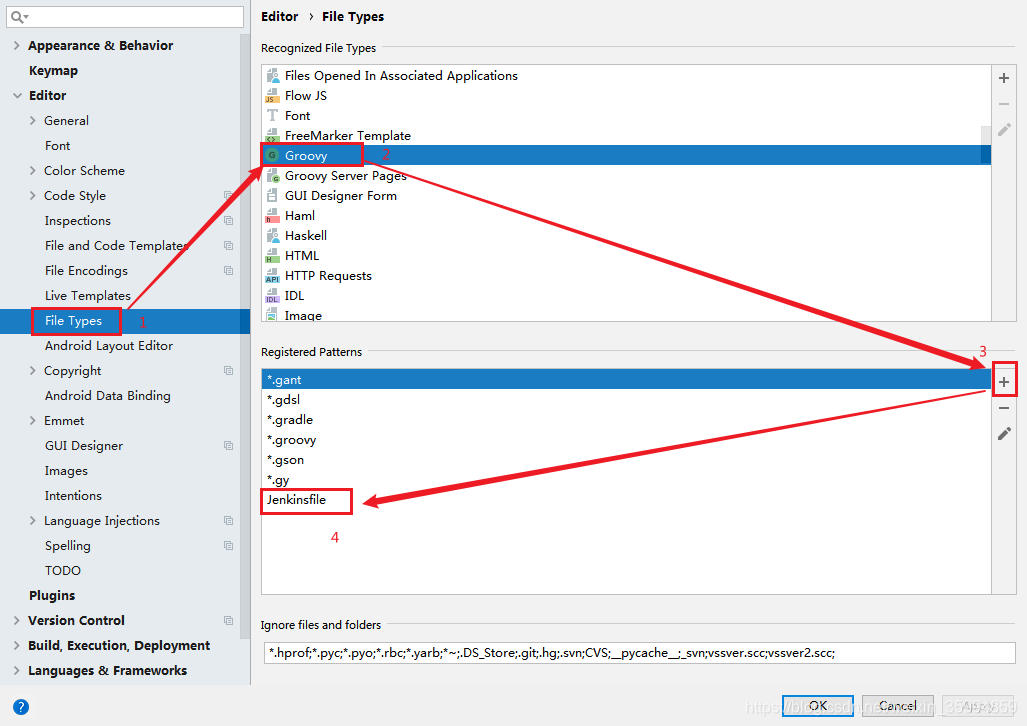1027x726 pixels.
Task: Expand Build, Execution, Deployment section
Action: pos(17,645)
